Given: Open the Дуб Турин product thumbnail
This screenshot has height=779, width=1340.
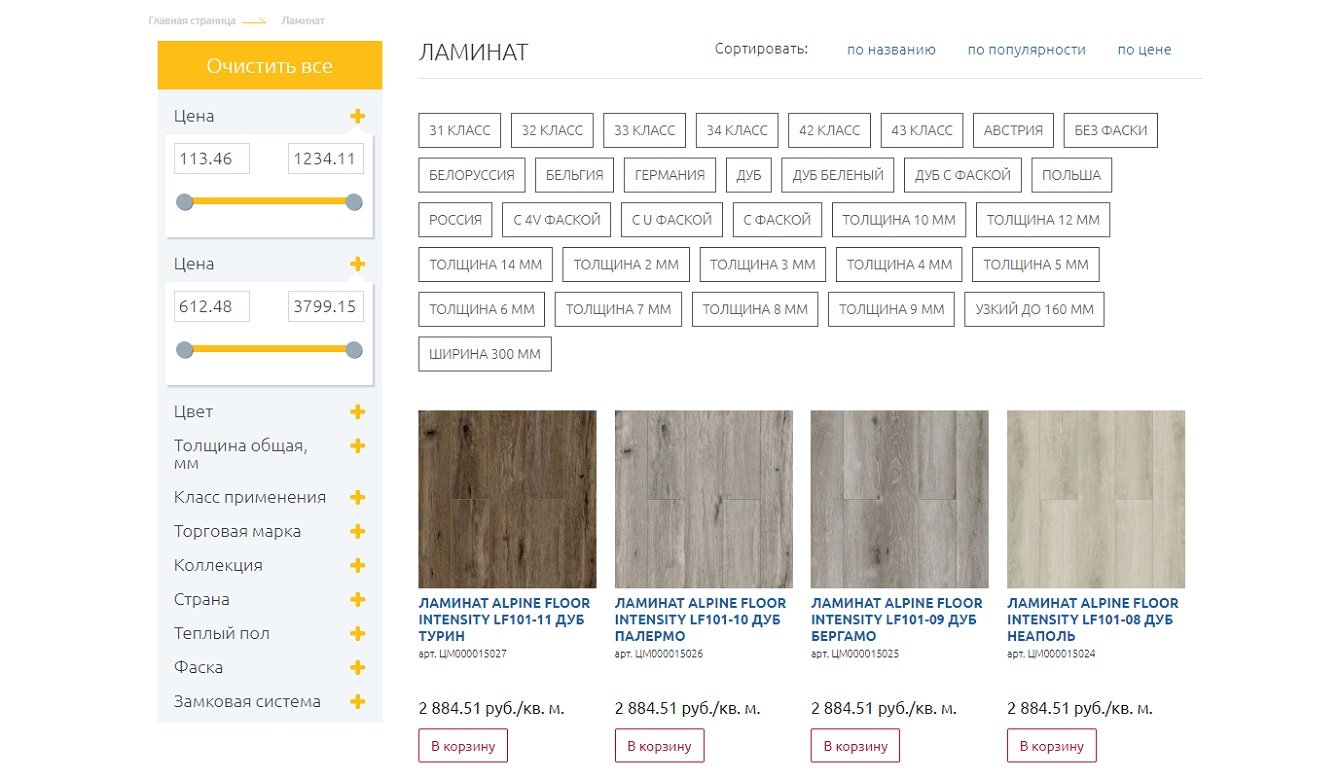Looking at the screenshot, I should [x=507, y=499].
